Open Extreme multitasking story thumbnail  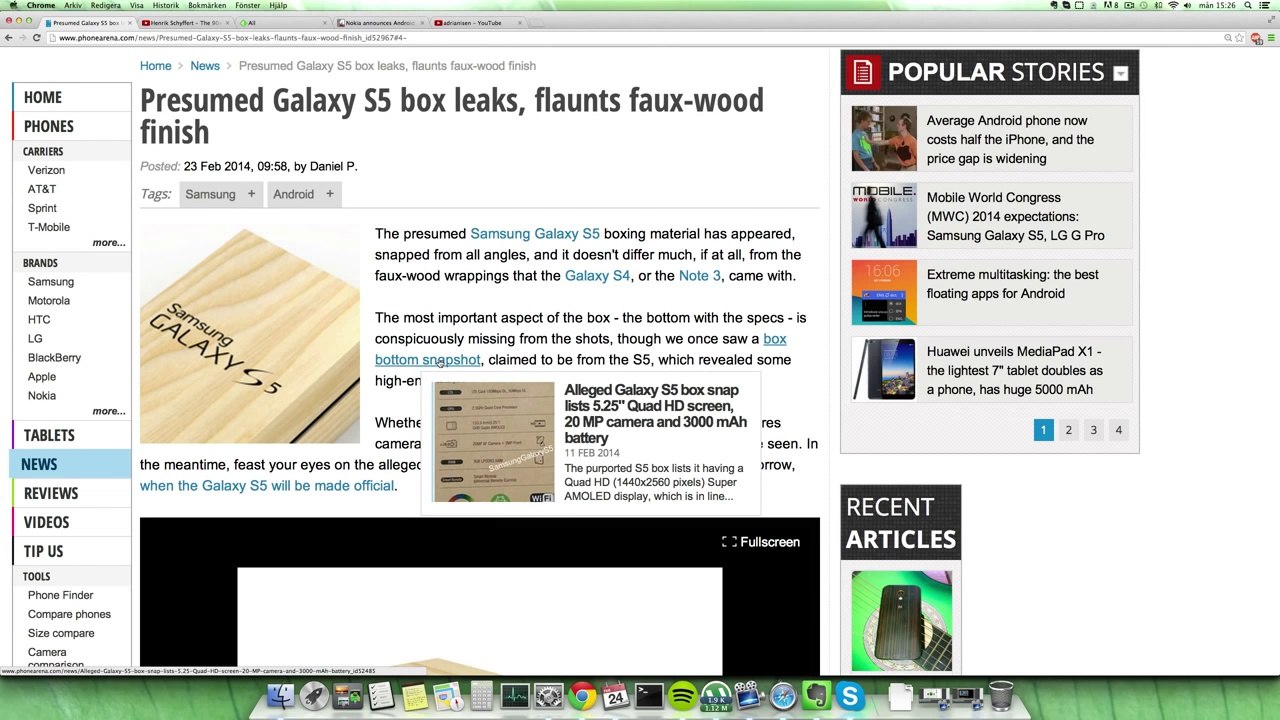(884, 293)
